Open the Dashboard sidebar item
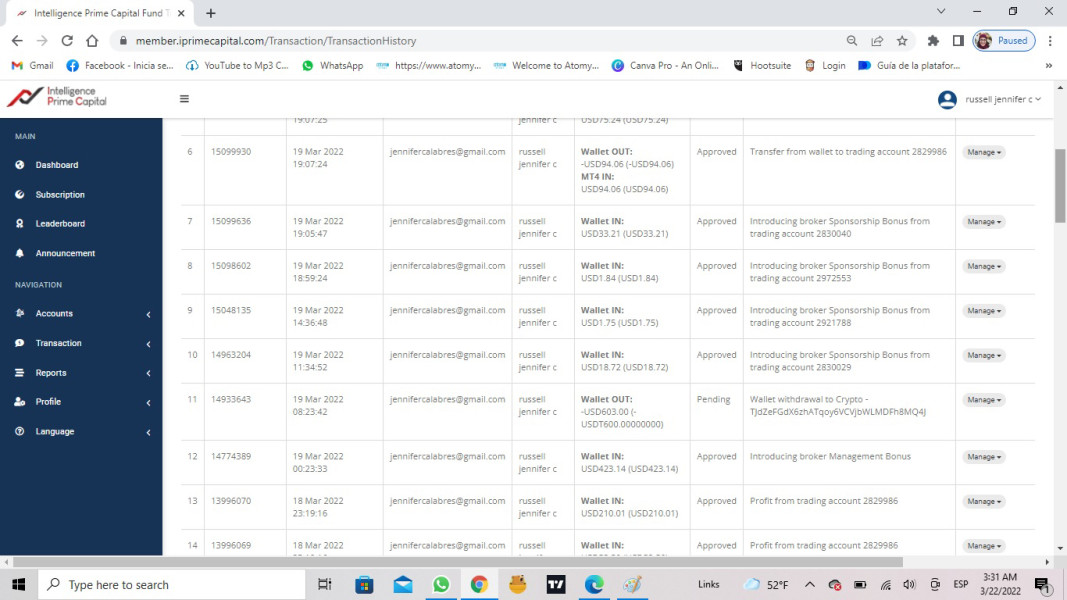The height and width of the screenshot is (600, 1067). click(x=56, y=165)
